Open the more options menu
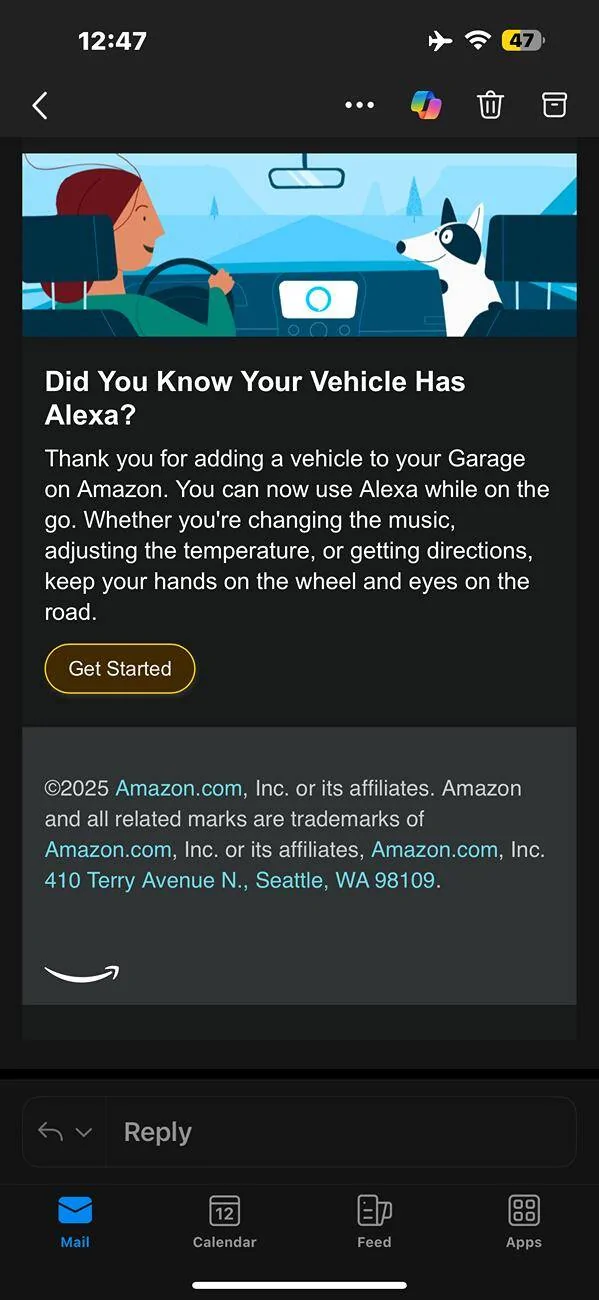The width and height of the screenshot is (599, 1300). coord(359,104)
